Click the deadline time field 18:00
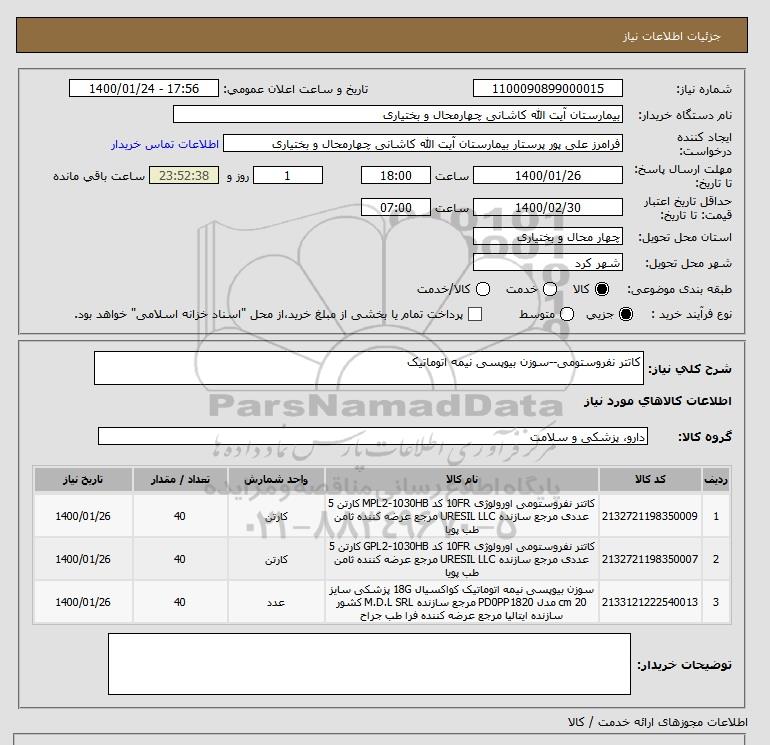This screenshot has height=745, width=770. 396,175
